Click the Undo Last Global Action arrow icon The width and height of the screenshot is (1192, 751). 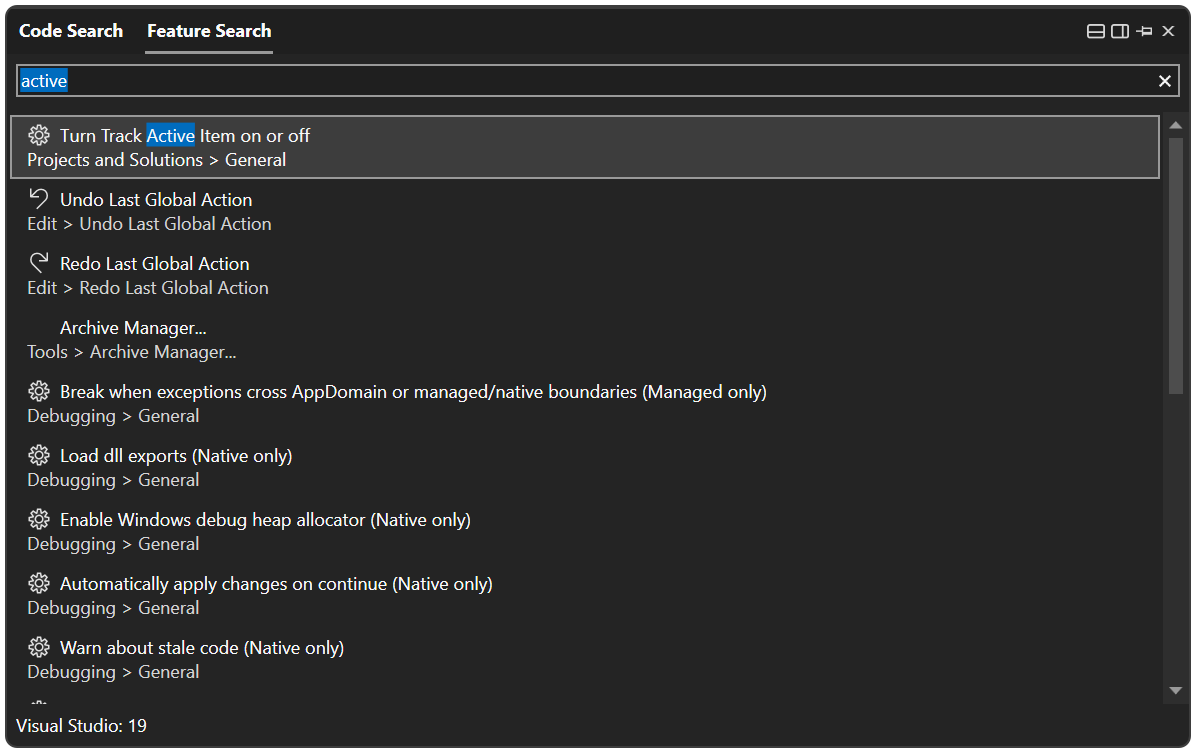coord(39,197)
